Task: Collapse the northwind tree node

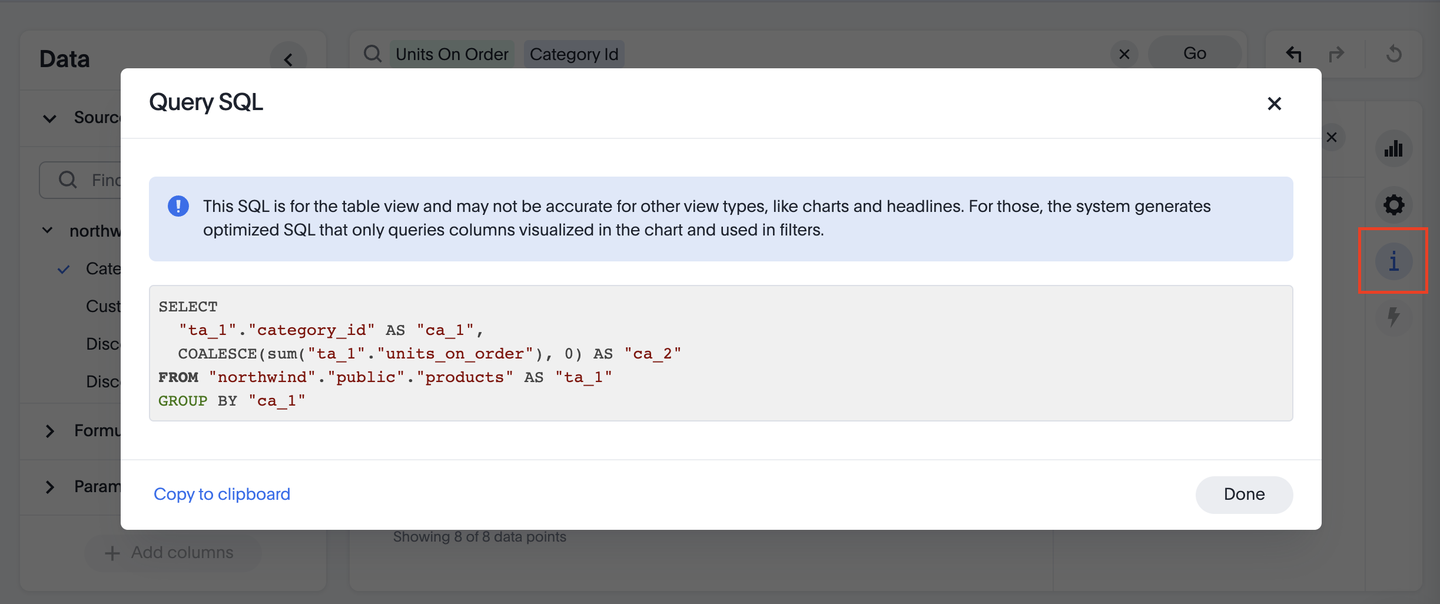Action: click(x=47, y=231)
